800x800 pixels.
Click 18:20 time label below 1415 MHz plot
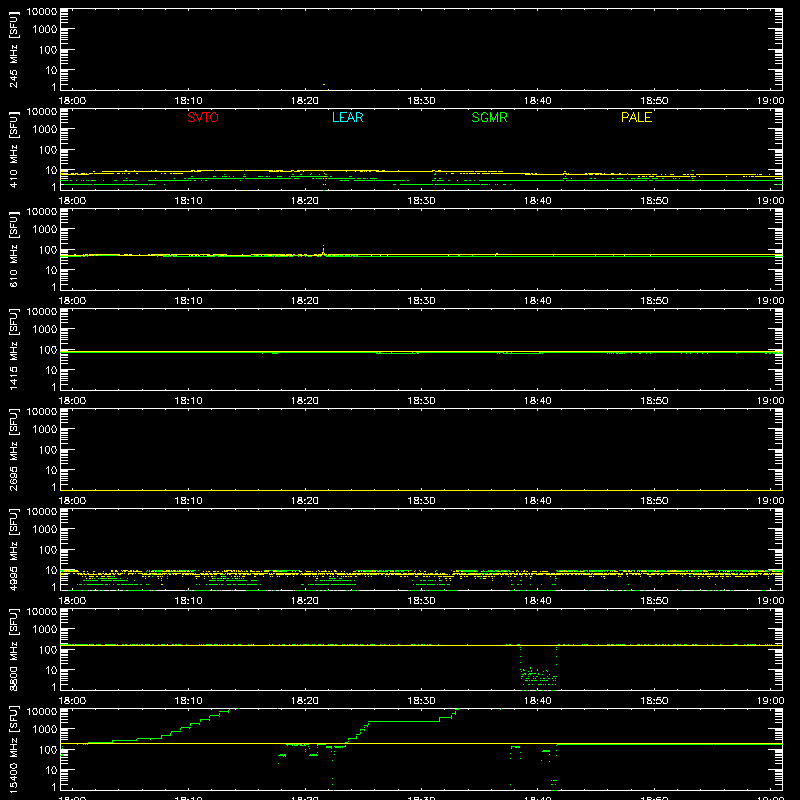tap(305, 401)
